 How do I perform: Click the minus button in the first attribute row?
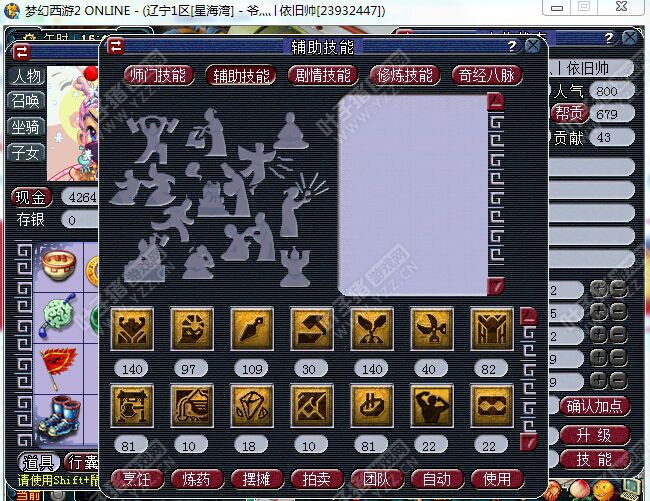coord(618,289)
